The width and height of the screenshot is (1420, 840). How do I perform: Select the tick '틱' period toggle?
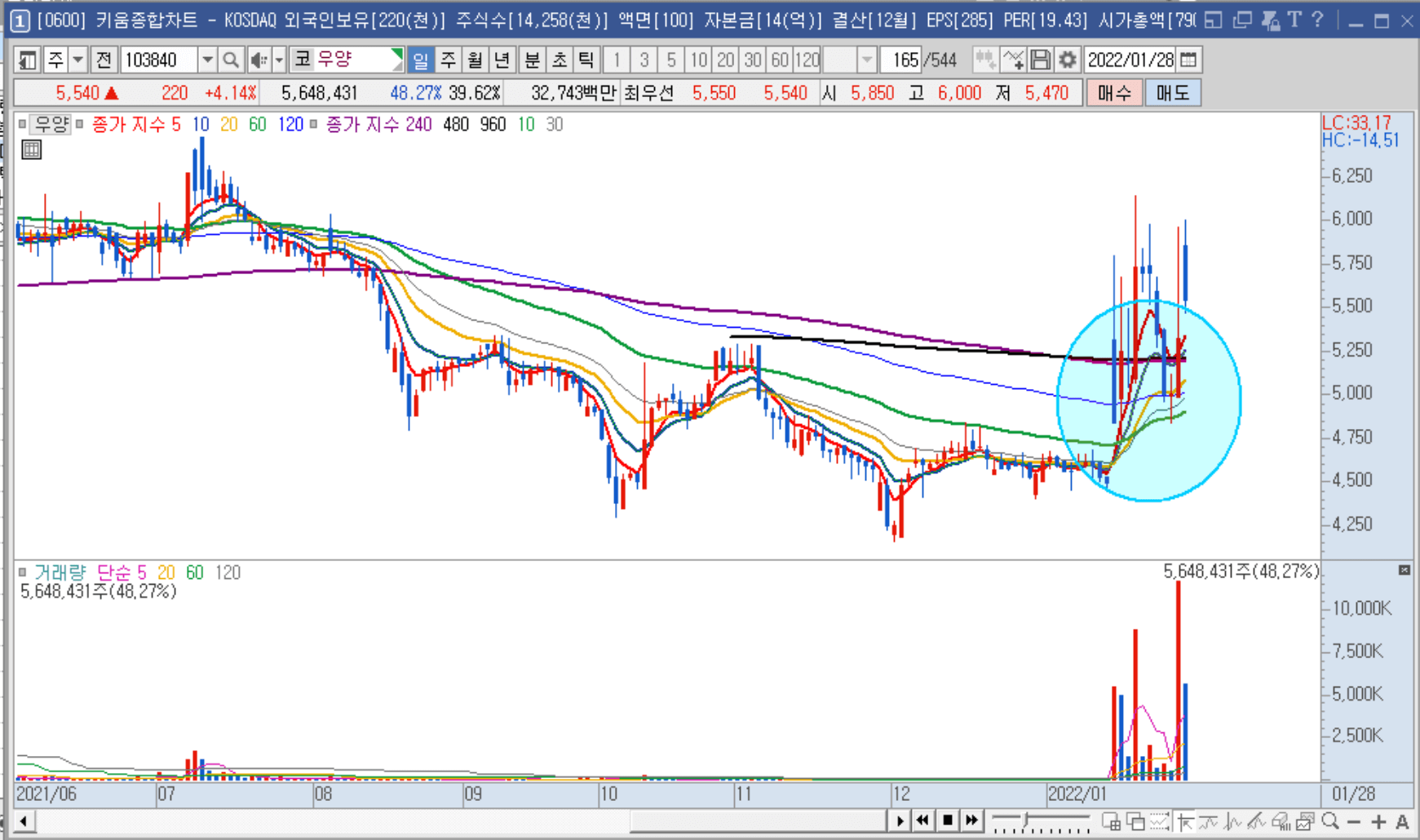586,60
